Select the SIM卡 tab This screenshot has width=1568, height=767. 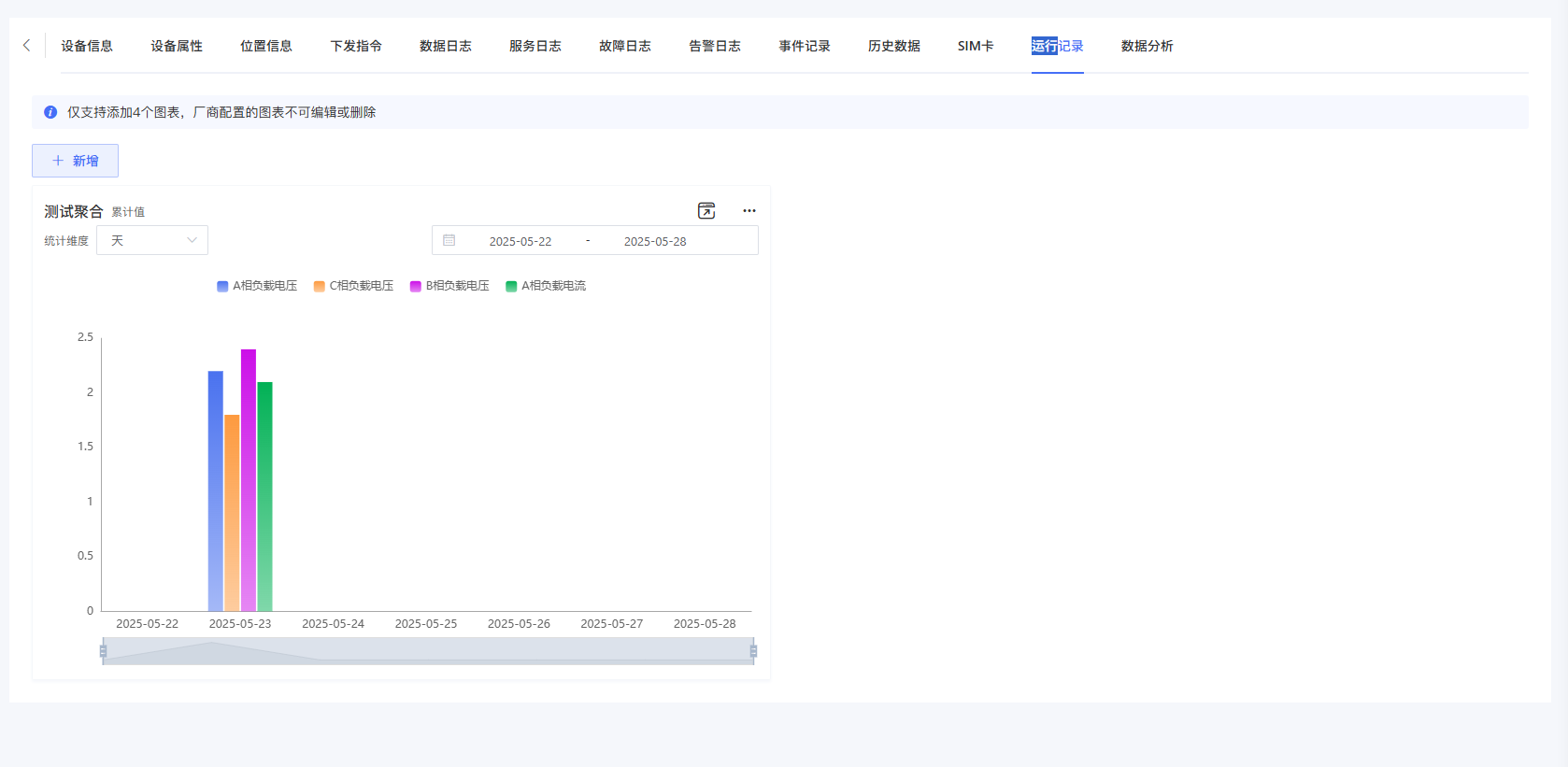(976, 46)
